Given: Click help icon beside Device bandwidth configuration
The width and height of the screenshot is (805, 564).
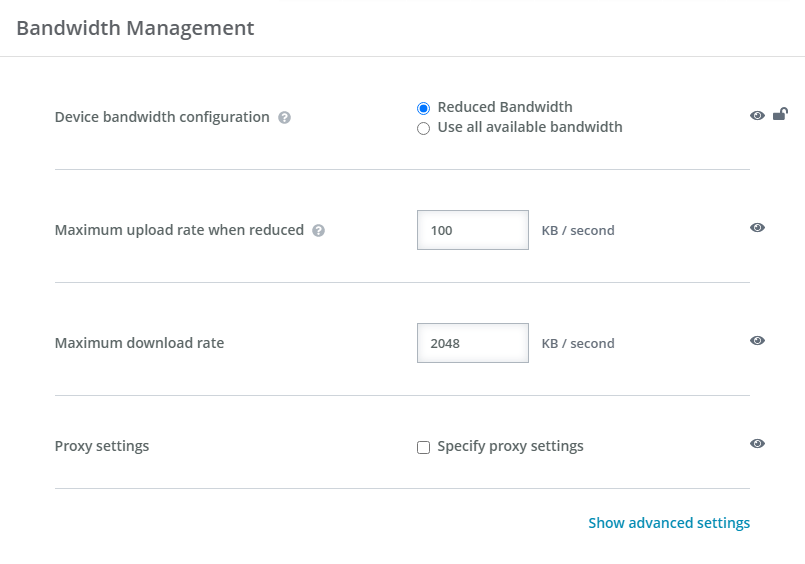Looking at the screenshot, I should click(285, 118).
